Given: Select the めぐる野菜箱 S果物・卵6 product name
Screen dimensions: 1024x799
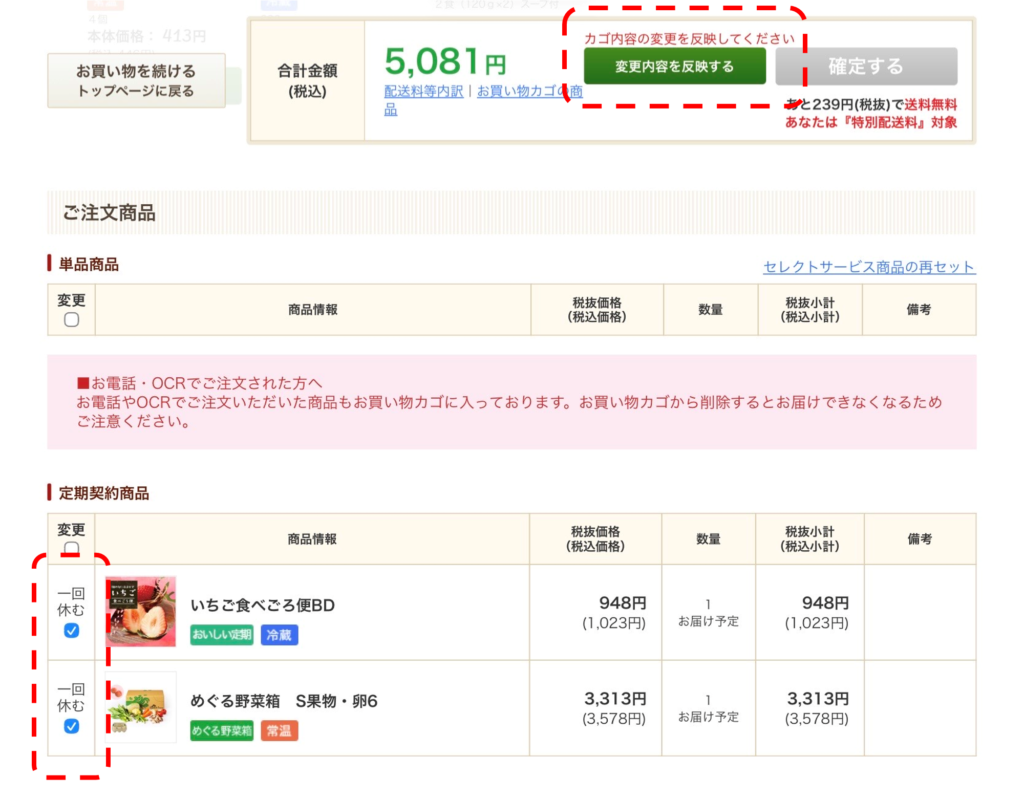Looking at the screenshot, I should (x=284, y=701).
